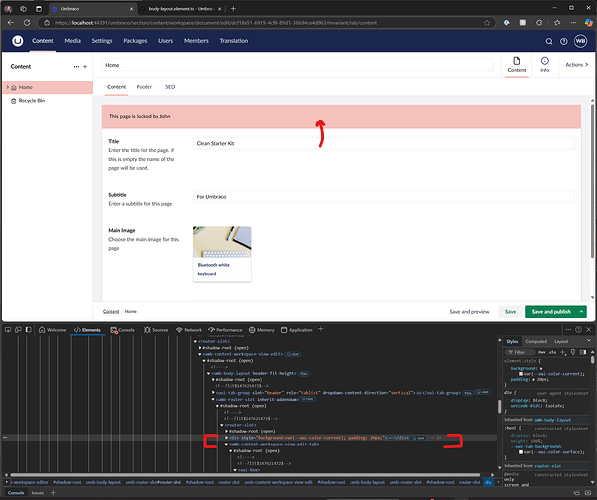Open the three dots menu beside Content header

pos(77,67)
